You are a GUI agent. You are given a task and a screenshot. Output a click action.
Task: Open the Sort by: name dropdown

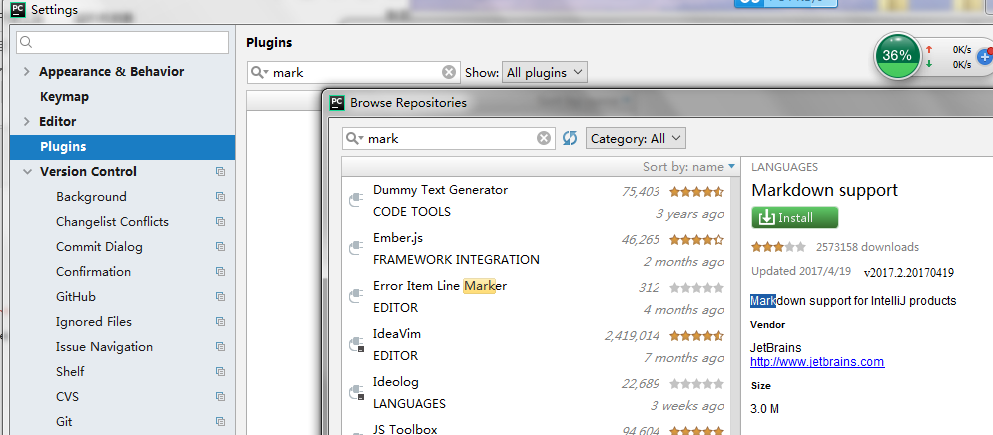click(689, 167)
